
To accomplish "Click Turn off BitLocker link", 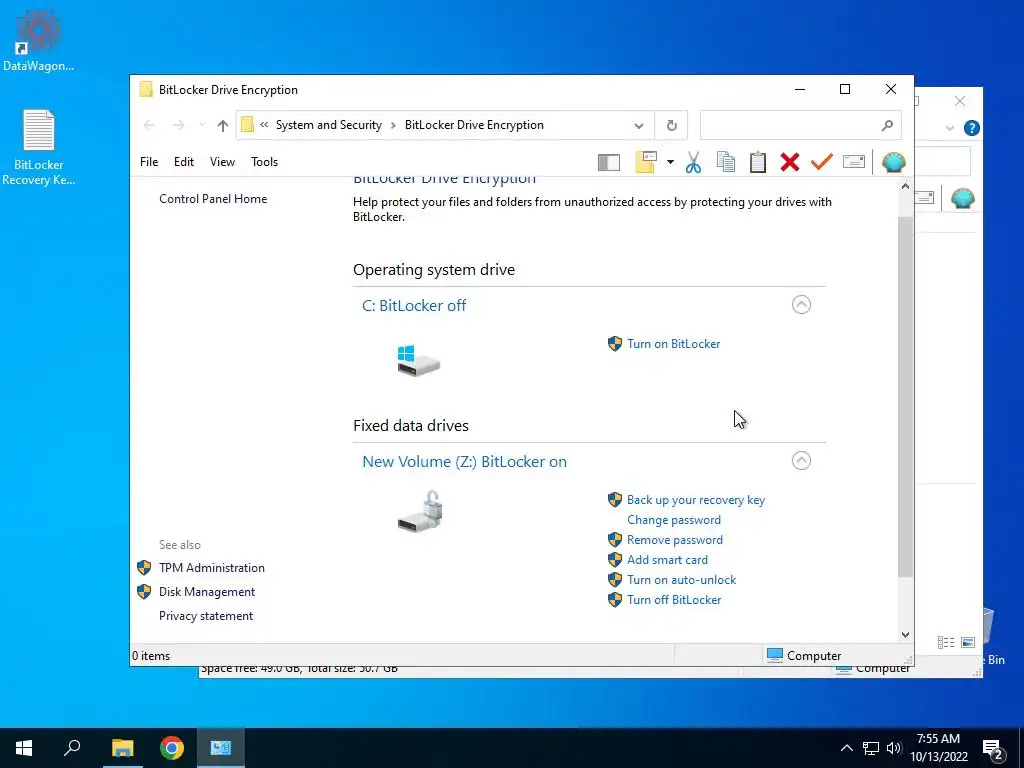I will (674, 600).
